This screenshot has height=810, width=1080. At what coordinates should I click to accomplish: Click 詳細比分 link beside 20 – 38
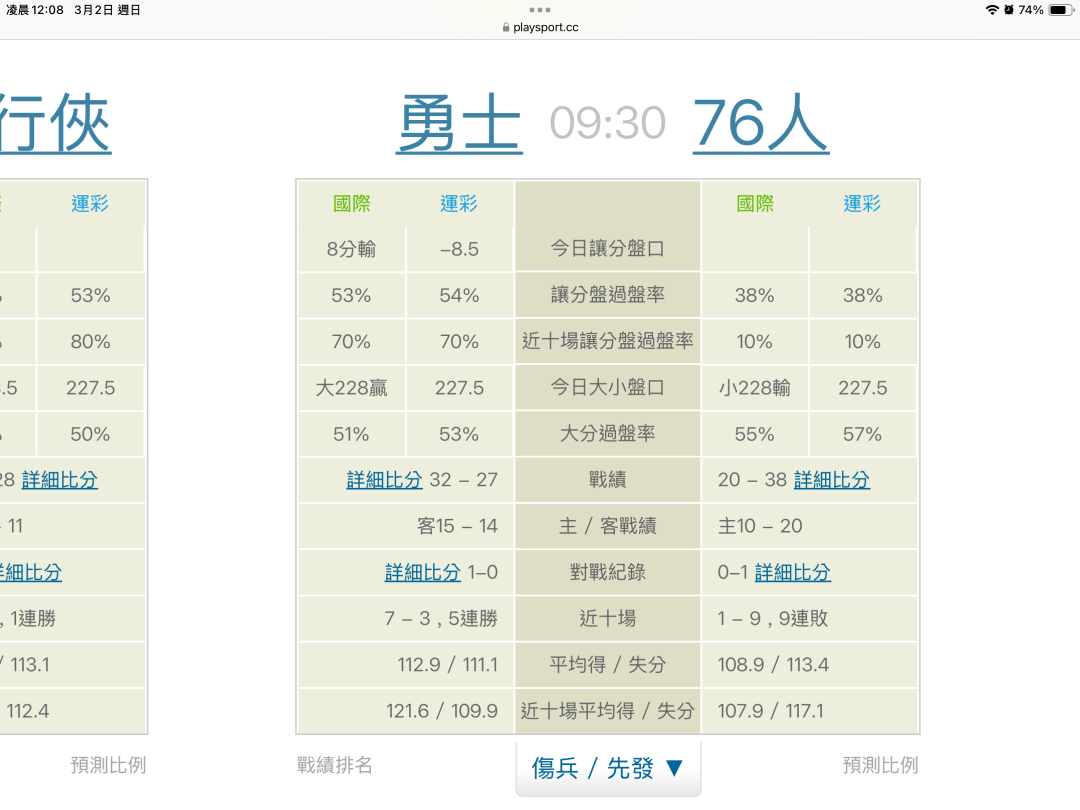[832, 479]
